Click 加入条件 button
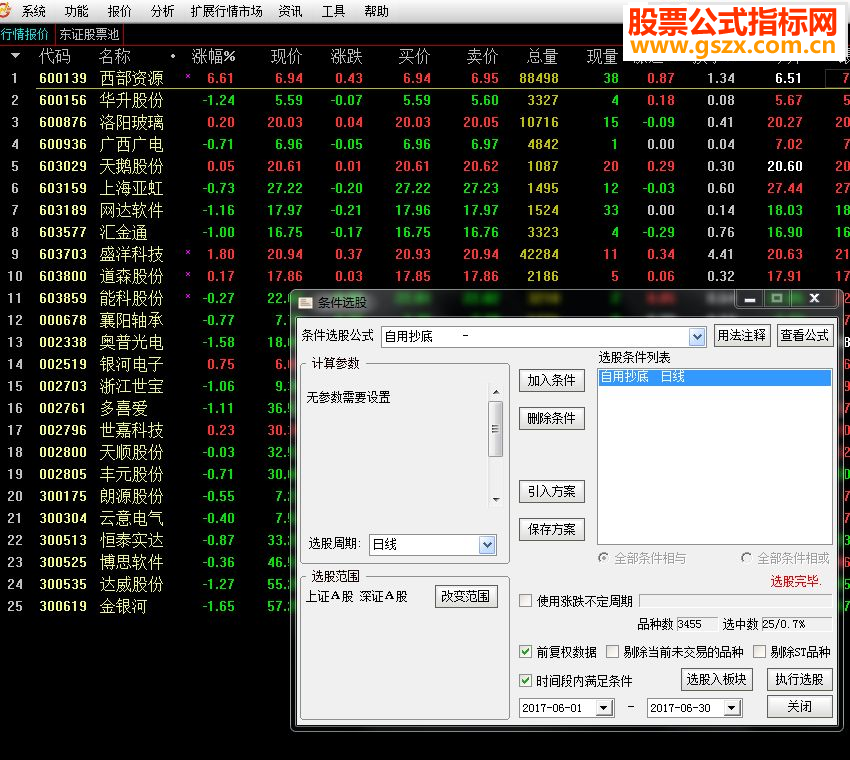Image resolution: width=850 pixels, height=760 pixels. coord(552,381)
